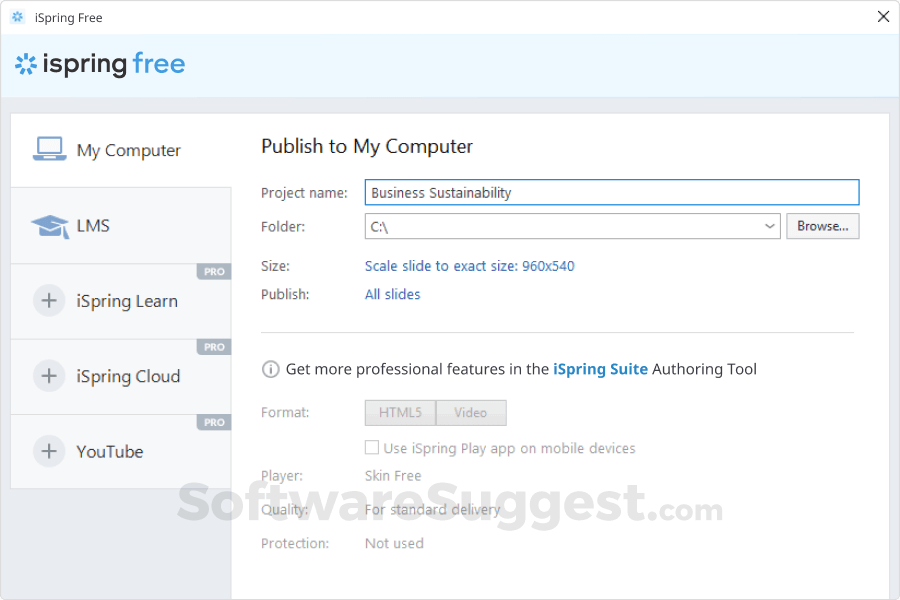
Task: Close the iSpring Free window
Action: click(x=883, y=17)
